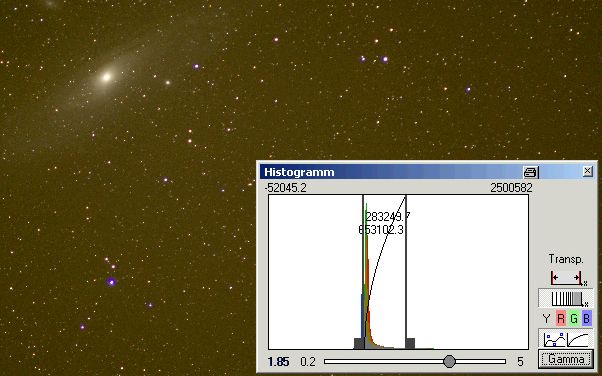Click the left black-point marker handle

(x=359, y=343)
